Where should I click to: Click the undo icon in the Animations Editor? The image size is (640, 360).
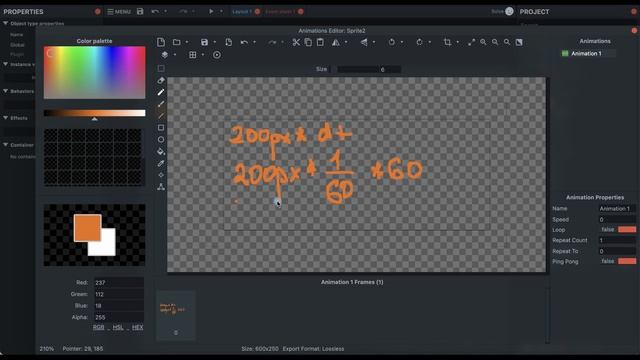[x=244, y=42]
